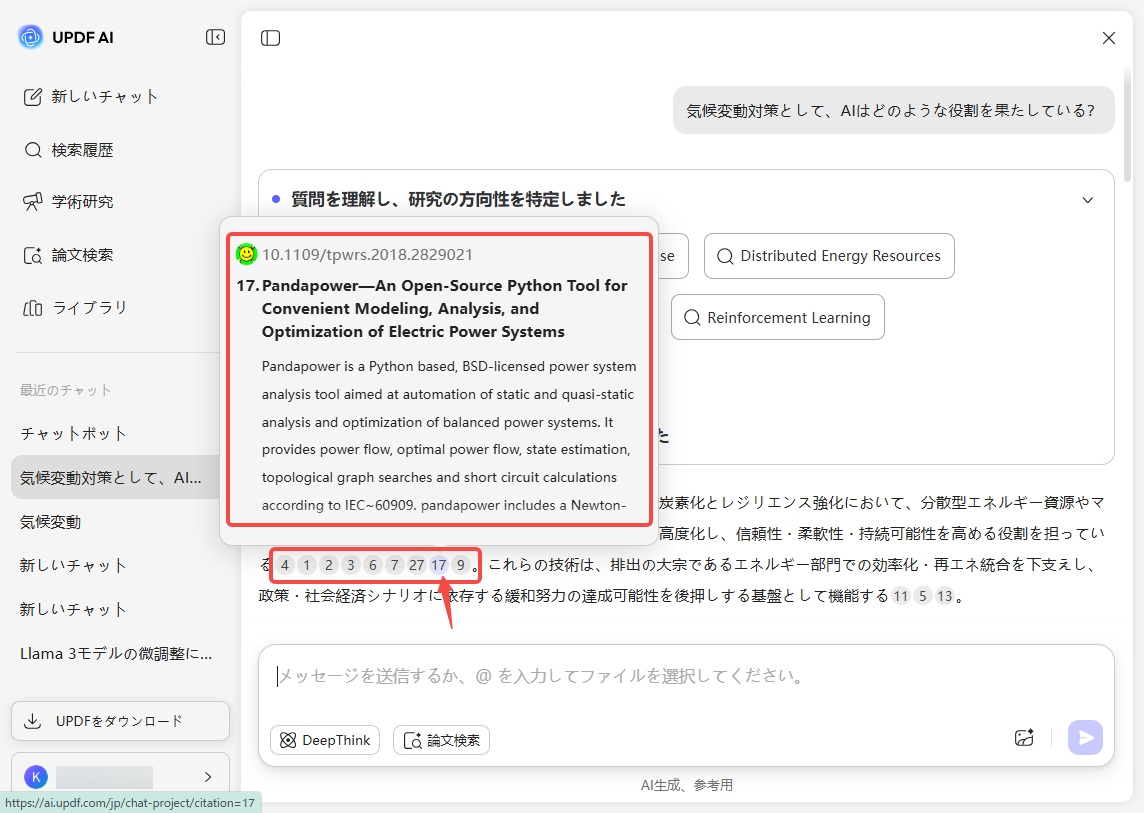Click the image upload icon in the input box
This screenshot has height=813, width=1144.
pos(1024,738)
